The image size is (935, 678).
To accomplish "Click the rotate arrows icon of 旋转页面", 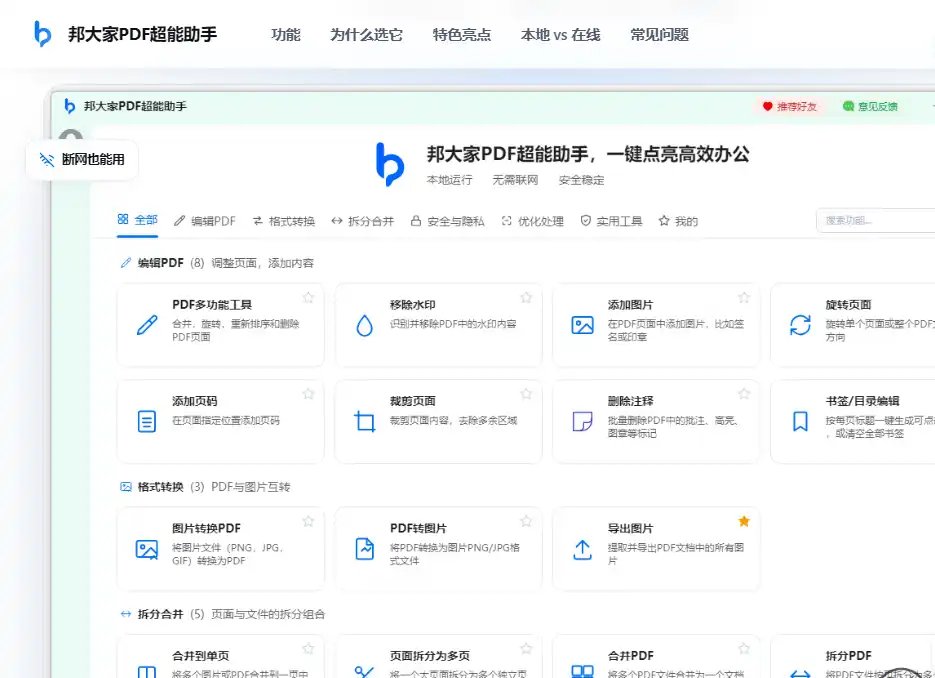I will (800, 325).
